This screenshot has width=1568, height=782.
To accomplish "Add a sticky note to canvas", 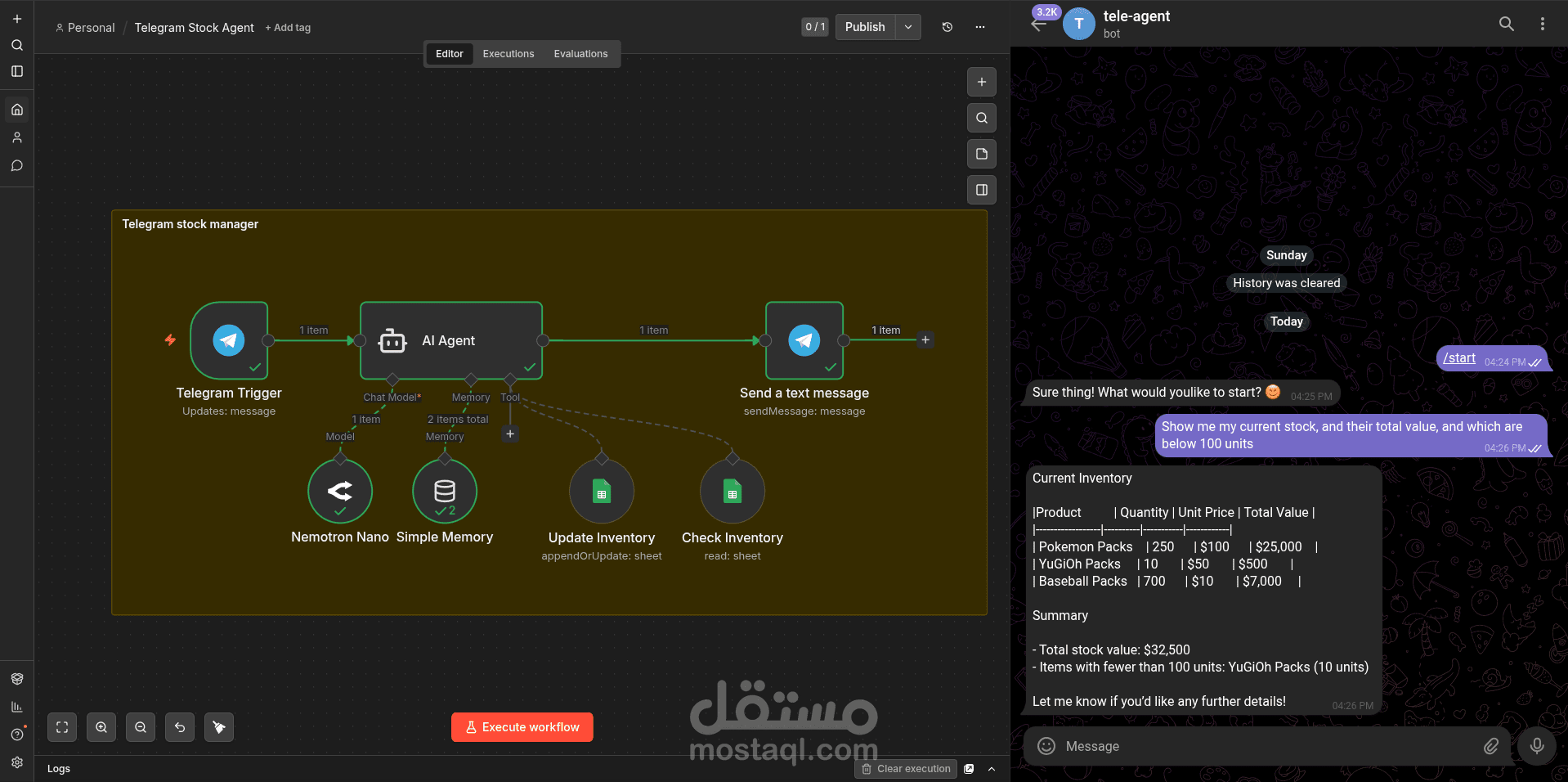I will pyautogui.click(x=982, y=154).
